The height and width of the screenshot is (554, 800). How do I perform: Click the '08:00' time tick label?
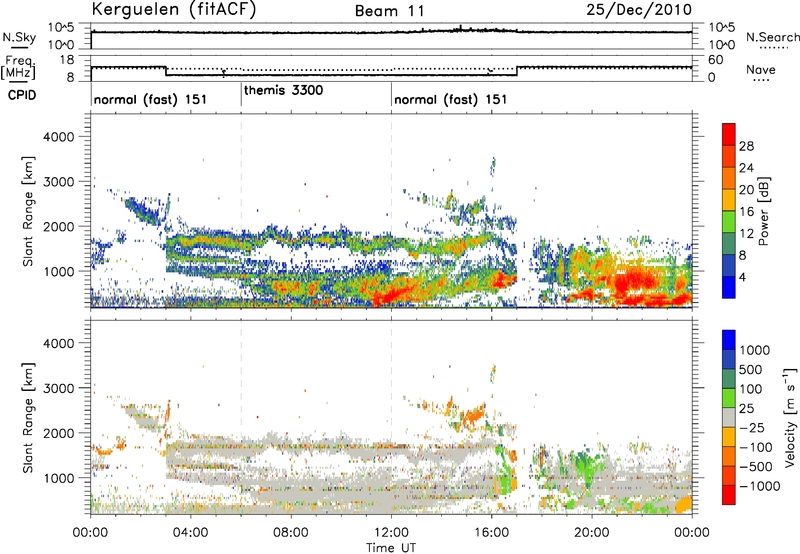pos(290,533)
